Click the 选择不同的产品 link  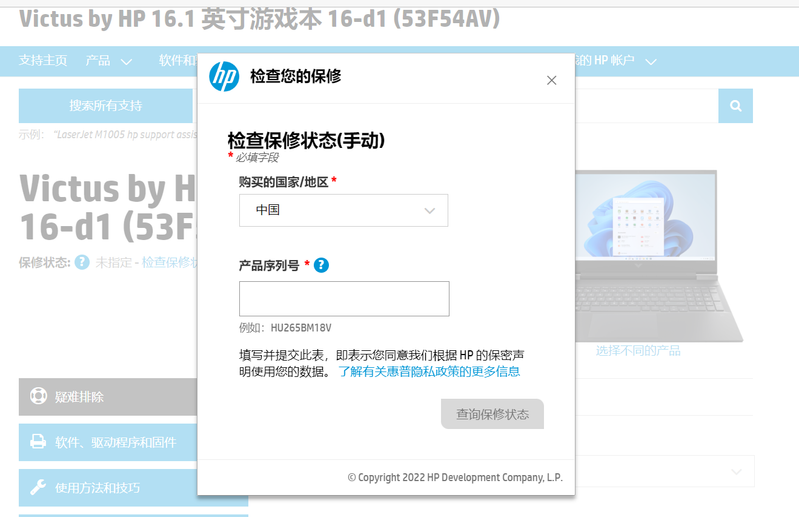click(x=638, y=350)
